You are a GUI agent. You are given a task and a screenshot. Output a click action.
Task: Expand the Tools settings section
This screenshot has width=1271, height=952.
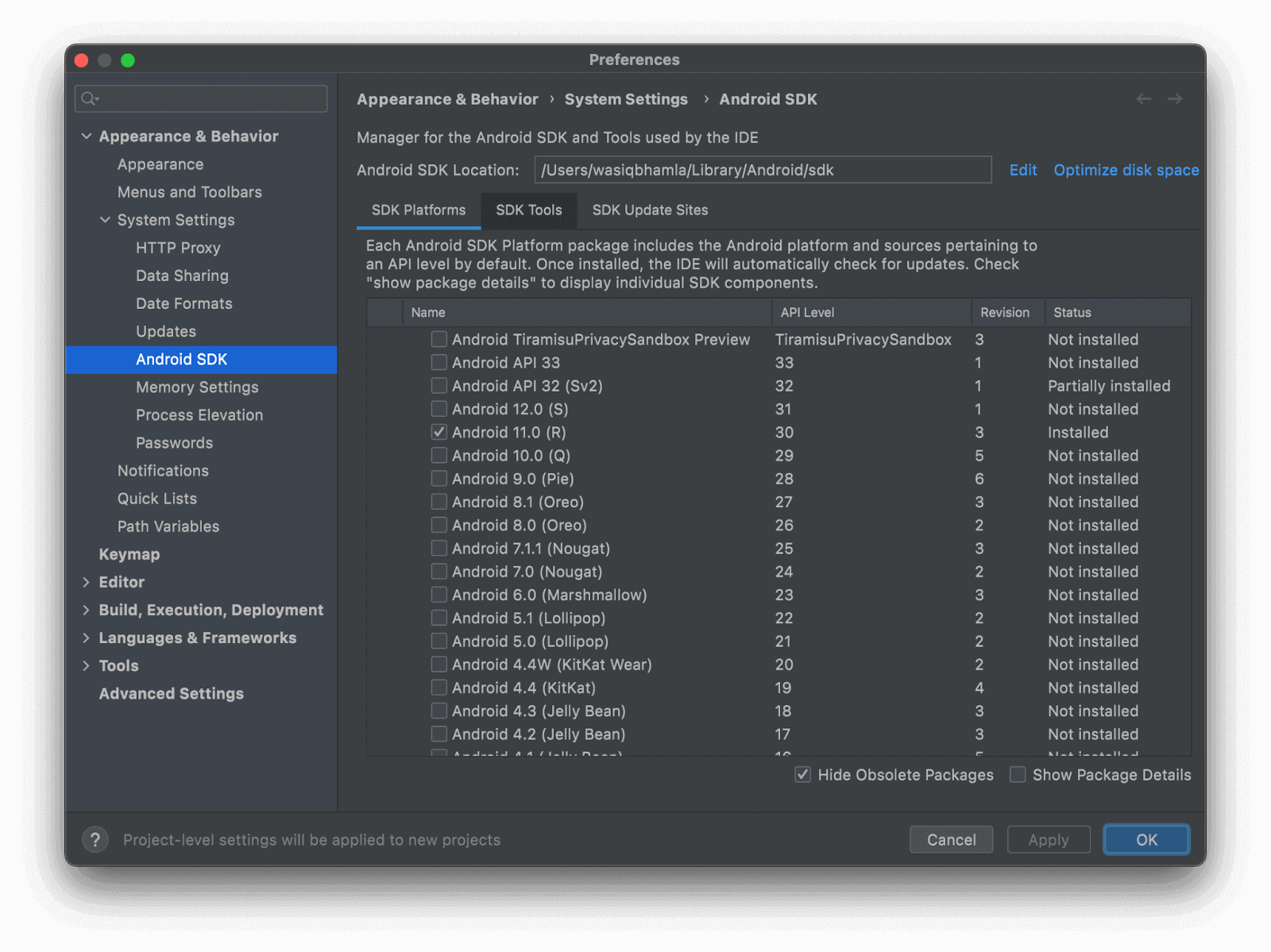[x=87, y=665]
